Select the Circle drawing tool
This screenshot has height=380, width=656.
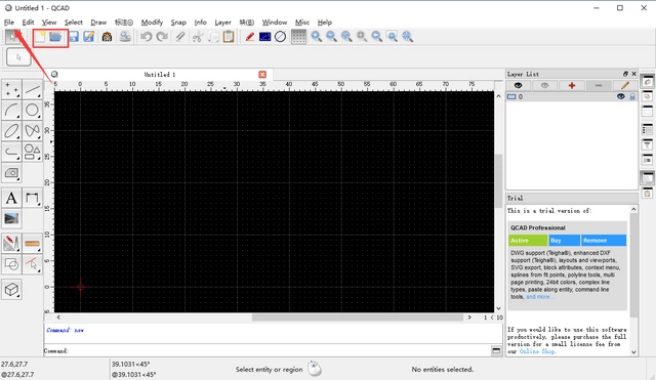pos(32,110)
